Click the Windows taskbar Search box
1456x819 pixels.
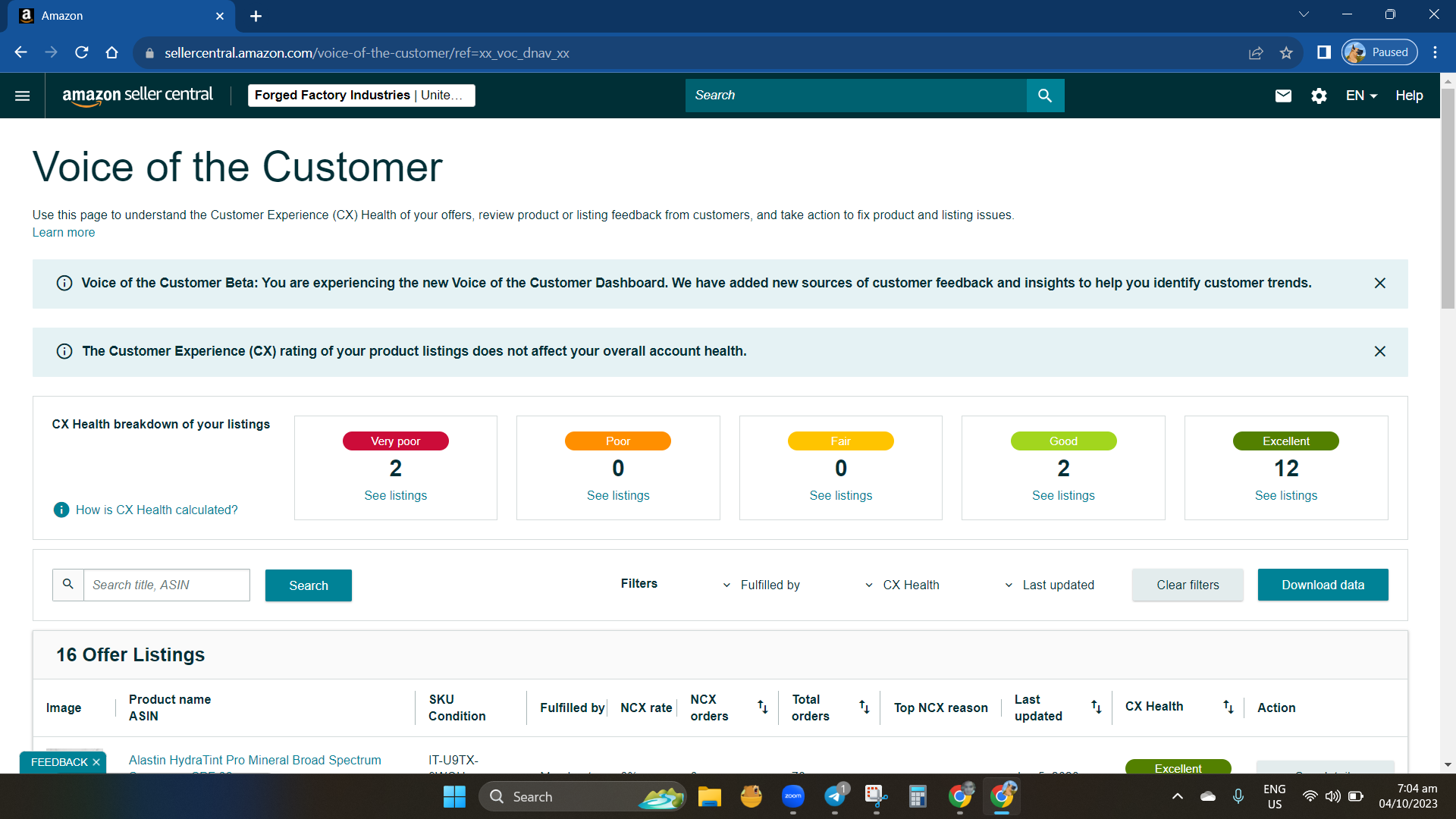(581, 796)
